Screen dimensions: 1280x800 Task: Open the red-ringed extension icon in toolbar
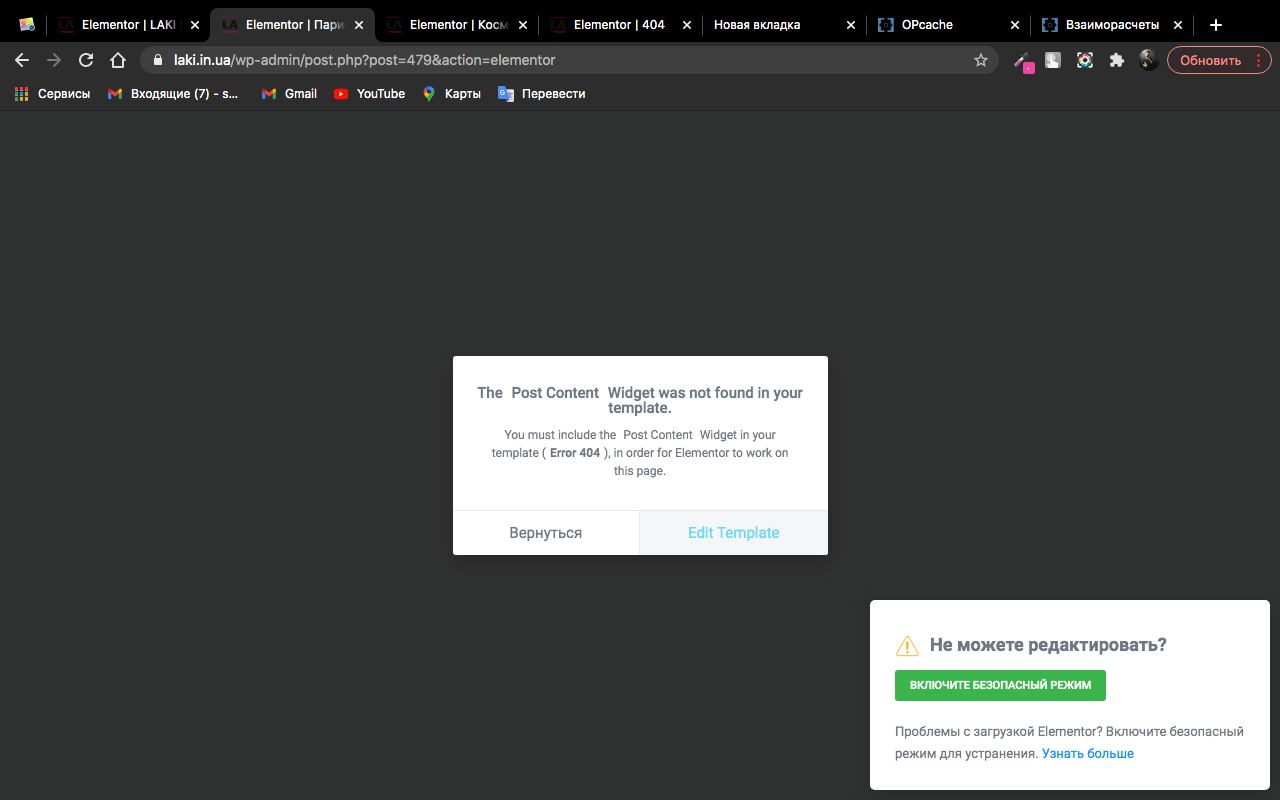pyautogui.click(x=1085, y=60)
